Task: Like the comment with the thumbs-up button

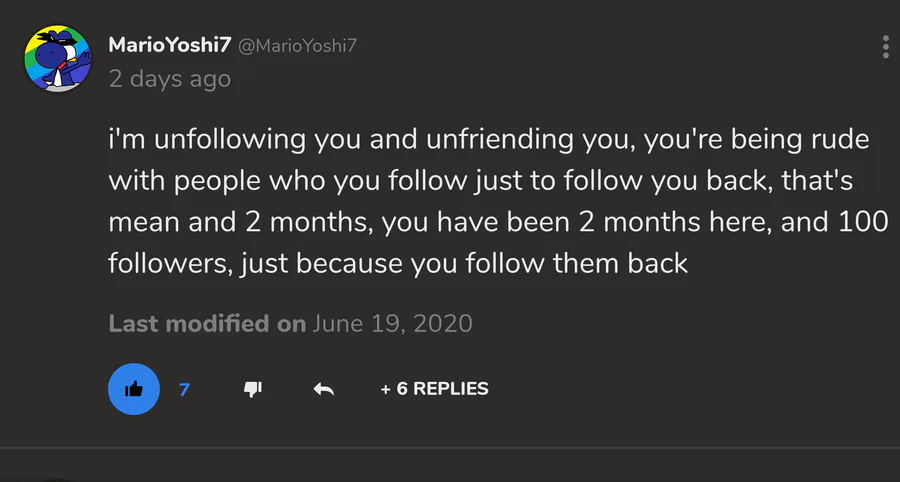Action: click(133, 389)
